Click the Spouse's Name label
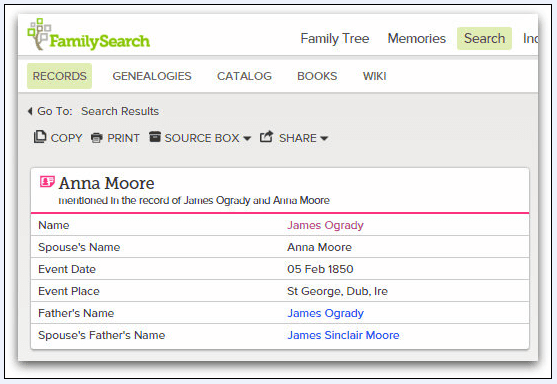This screenshot has height=384, width=557. coord(79,247)
